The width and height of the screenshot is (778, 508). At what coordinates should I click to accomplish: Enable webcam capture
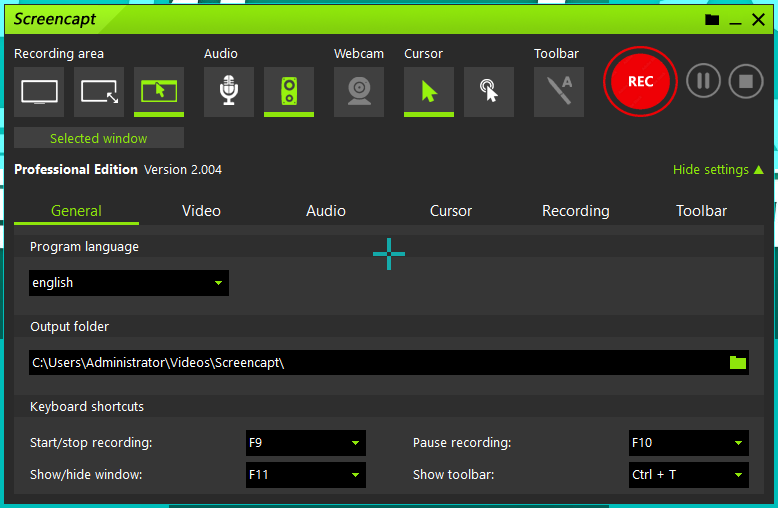coord(359,92)
